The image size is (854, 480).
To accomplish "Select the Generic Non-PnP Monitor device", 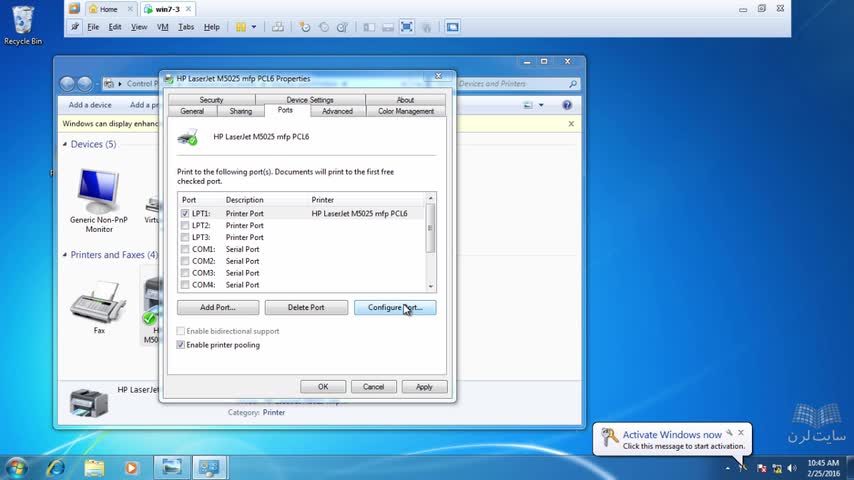I will 99,200.
